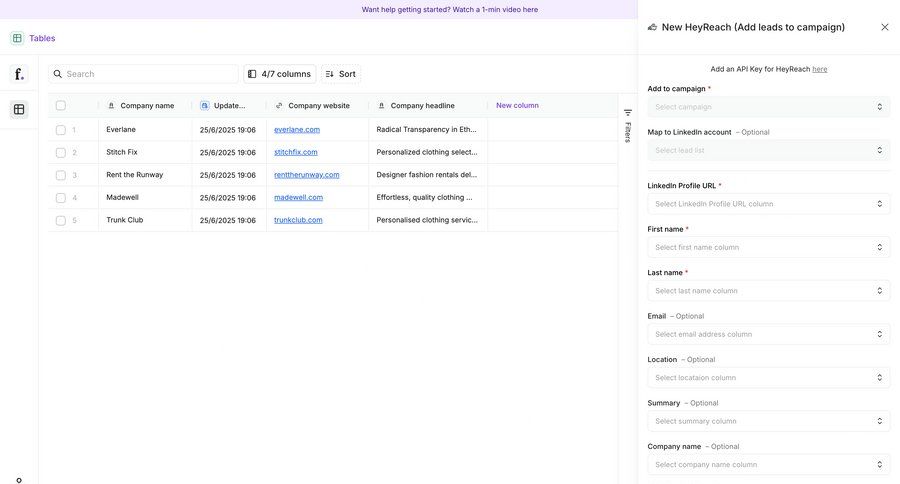
Task: Select the Everlane company name cell
Action: [145, 130]
